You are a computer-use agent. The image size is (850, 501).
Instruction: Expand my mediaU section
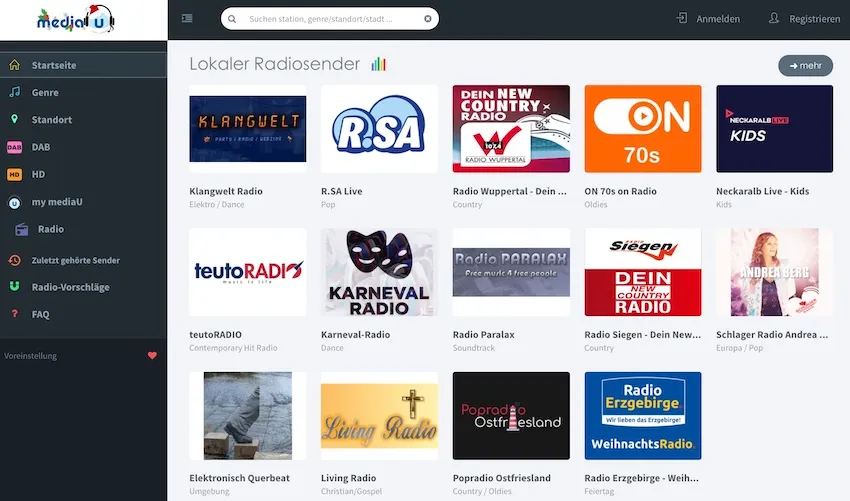56,202
